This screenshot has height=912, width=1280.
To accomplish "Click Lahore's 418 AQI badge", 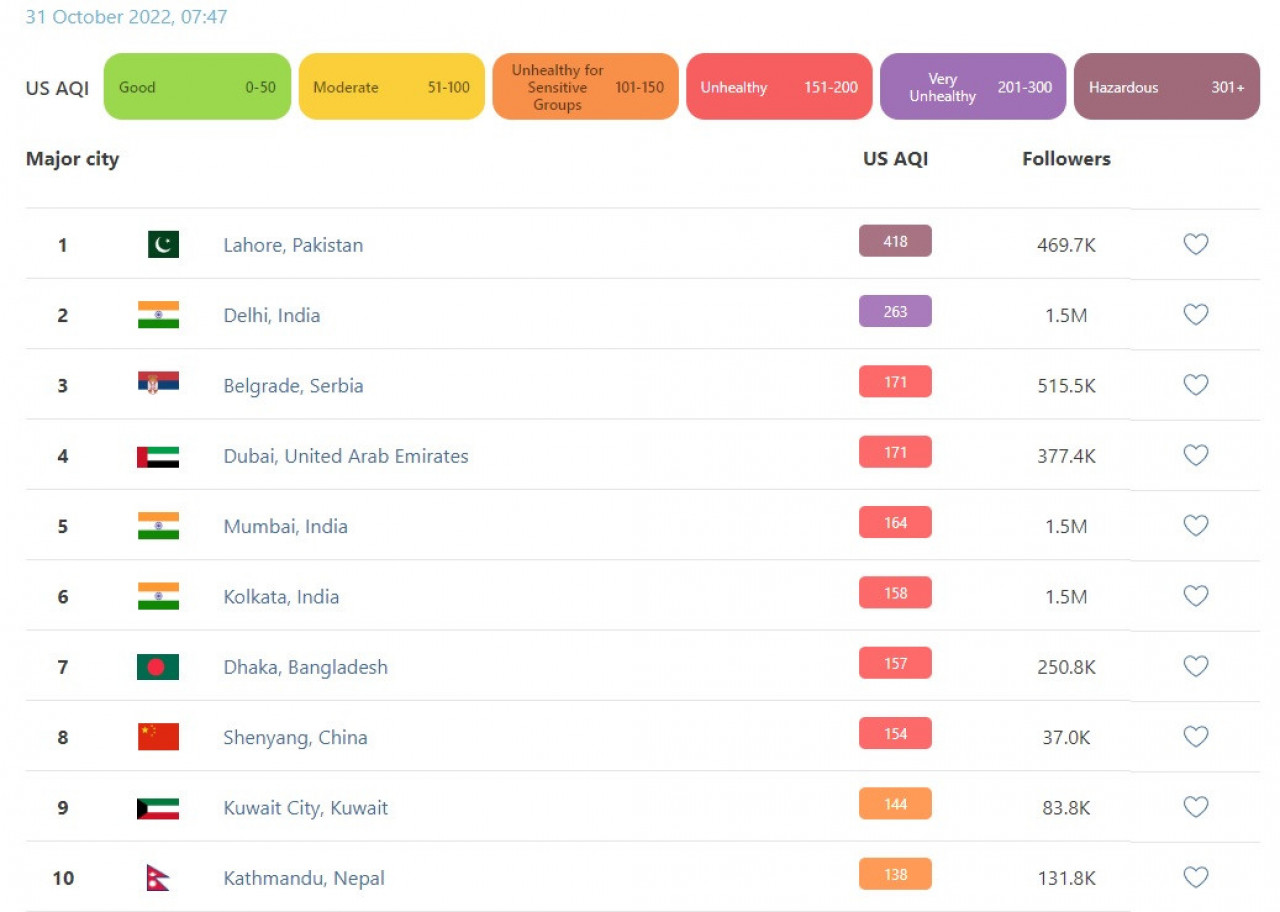I will click(x=895, y=241).
